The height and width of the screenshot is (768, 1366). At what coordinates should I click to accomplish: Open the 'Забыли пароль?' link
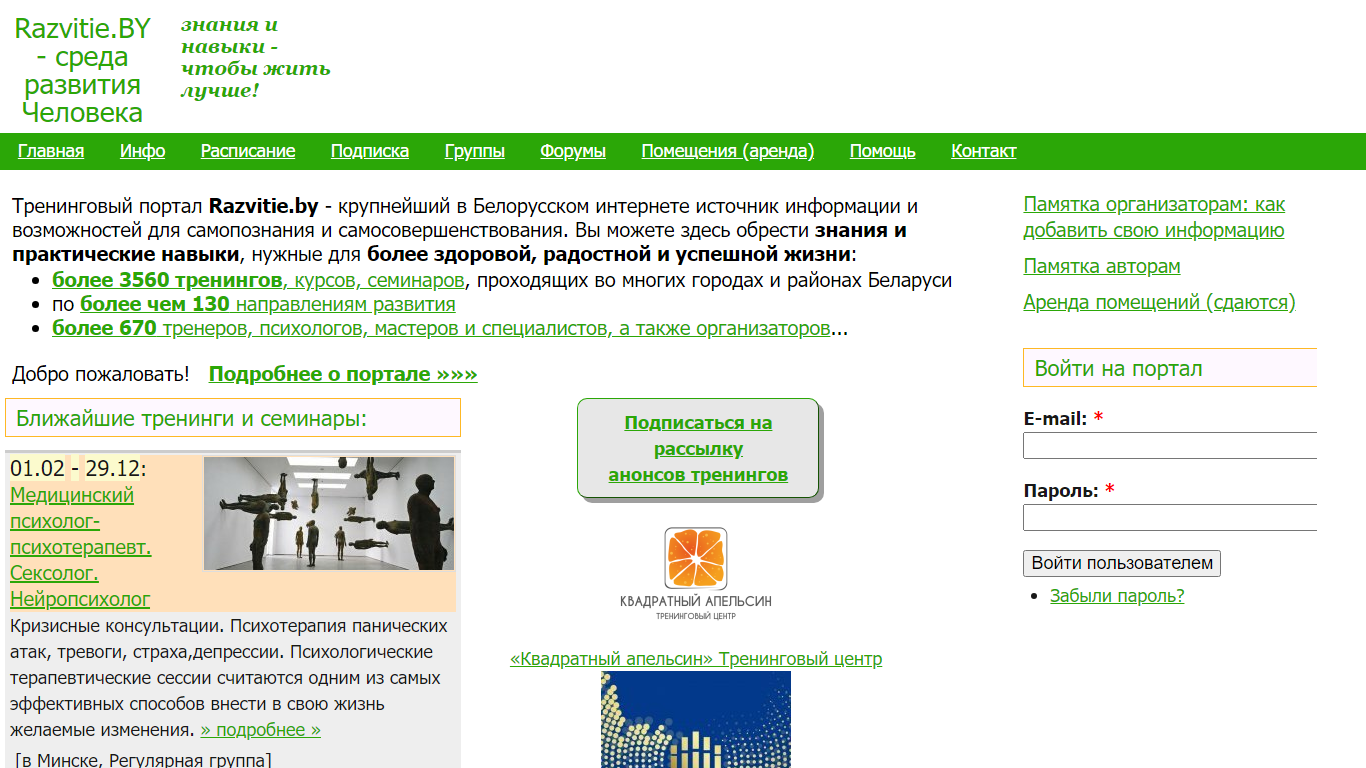(1117, 596)
